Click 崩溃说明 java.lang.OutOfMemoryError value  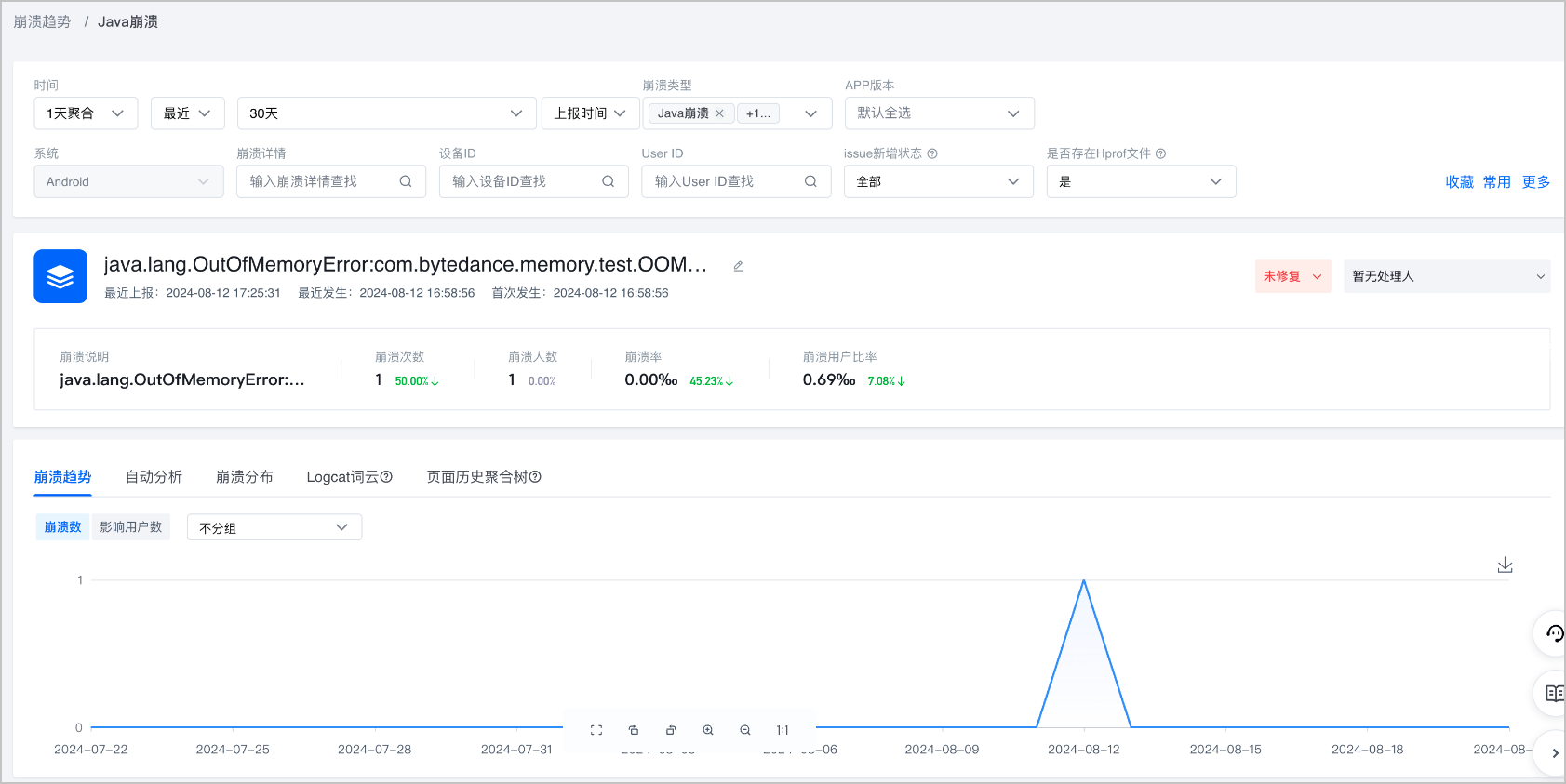[x=182, y=379]
